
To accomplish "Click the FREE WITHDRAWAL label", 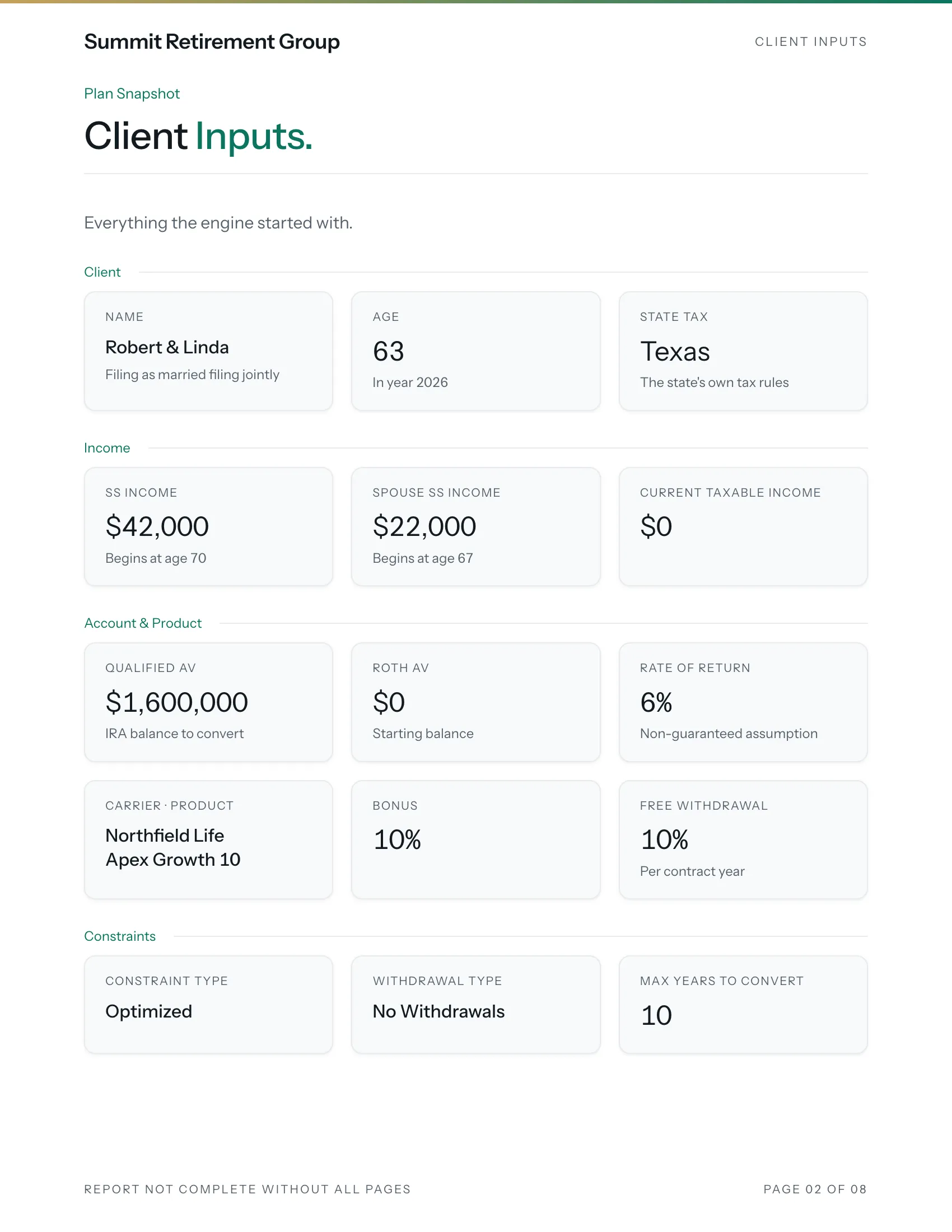I will (x=703, y=805).
